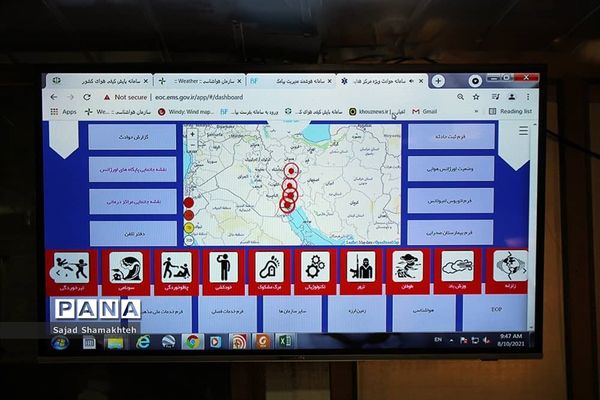Open the emergency bases location map button
600x400 pixels.
(132, 169)
